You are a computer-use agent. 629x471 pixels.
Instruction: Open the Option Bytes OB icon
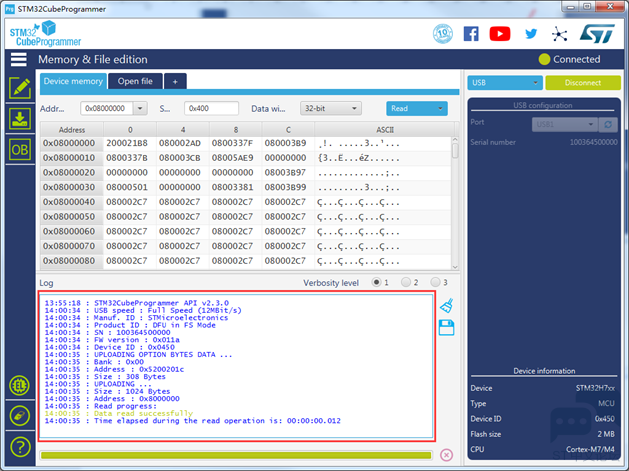(20, 150)
